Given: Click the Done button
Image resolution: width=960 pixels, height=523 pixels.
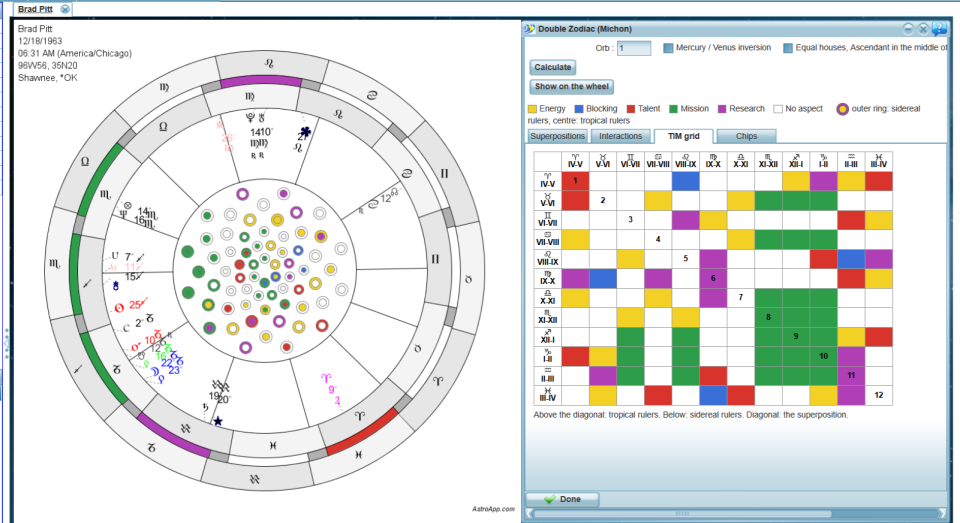Looking at the screenshot, I should (x=562, y=499).
